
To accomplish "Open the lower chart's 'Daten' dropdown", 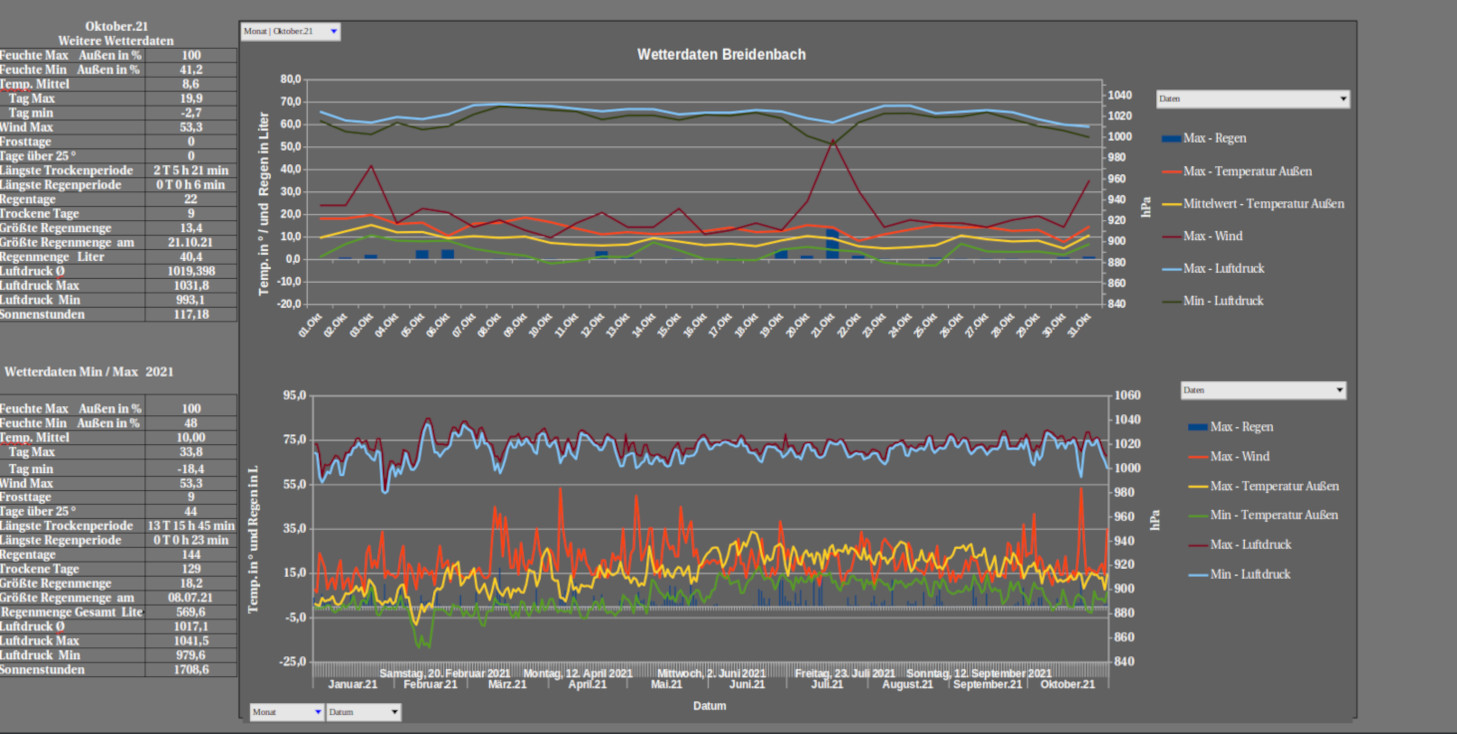I will tap(1263, 390).
